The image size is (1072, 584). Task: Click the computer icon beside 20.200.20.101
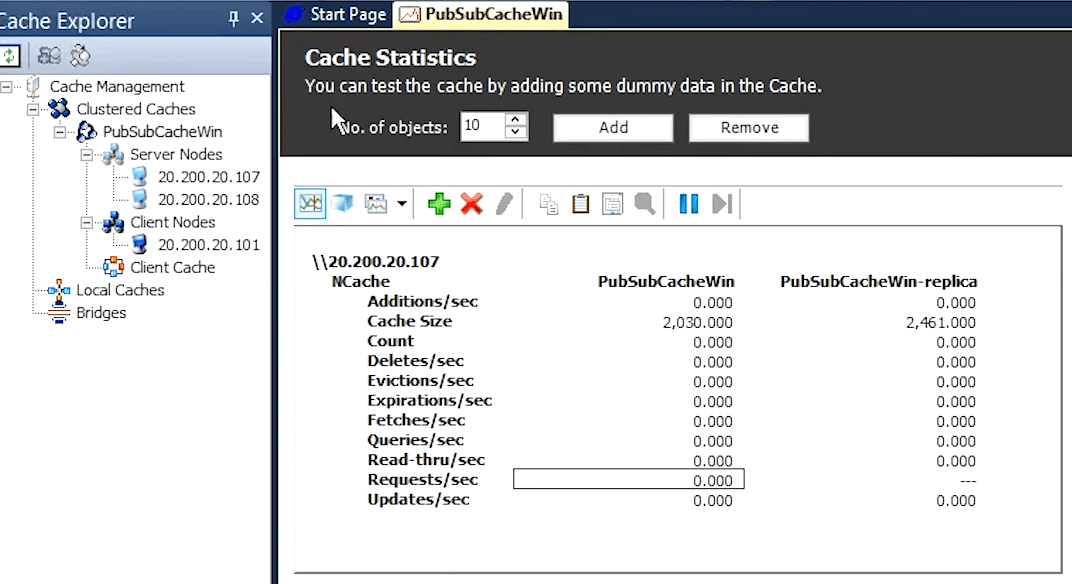click(x=139, y=245)
